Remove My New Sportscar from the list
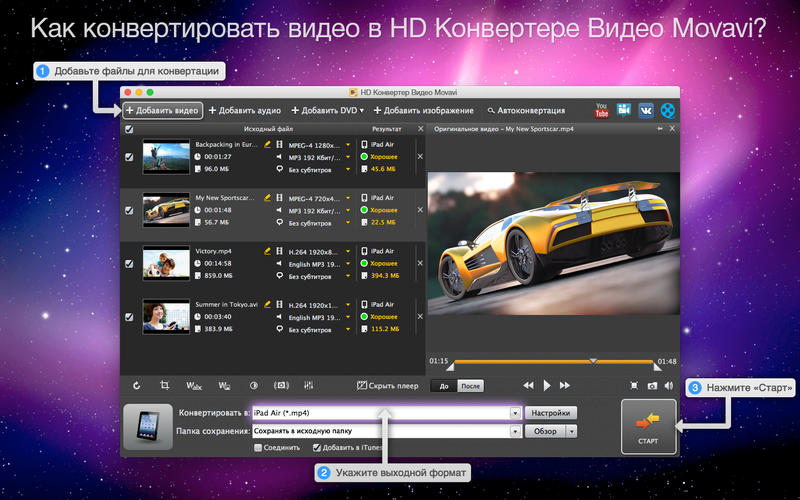The image size is (800, 500). coord(420,210)
